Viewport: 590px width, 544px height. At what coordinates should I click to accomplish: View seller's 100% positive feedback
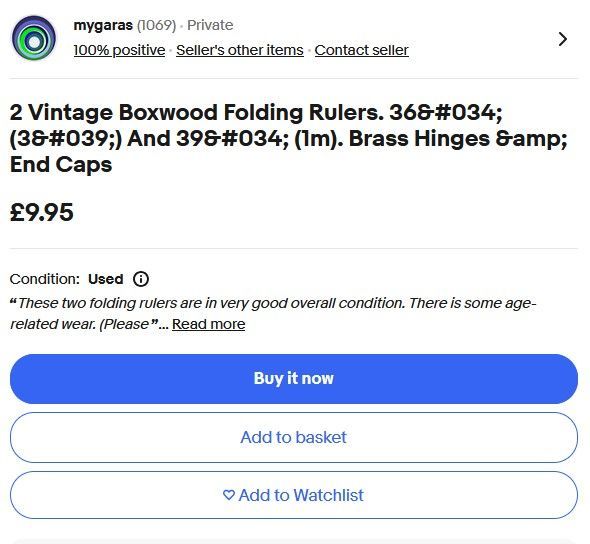pyautogui.click(x=119, y=50)
